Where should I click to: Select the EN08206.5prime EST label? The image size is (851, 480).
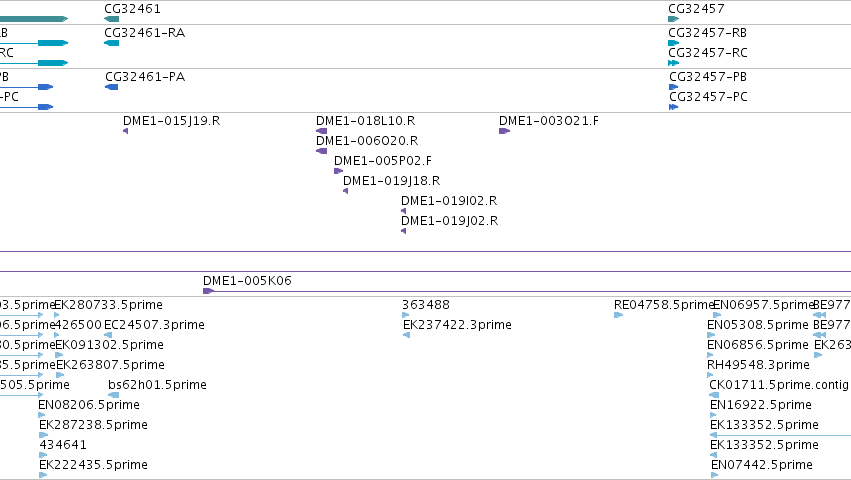89,405
